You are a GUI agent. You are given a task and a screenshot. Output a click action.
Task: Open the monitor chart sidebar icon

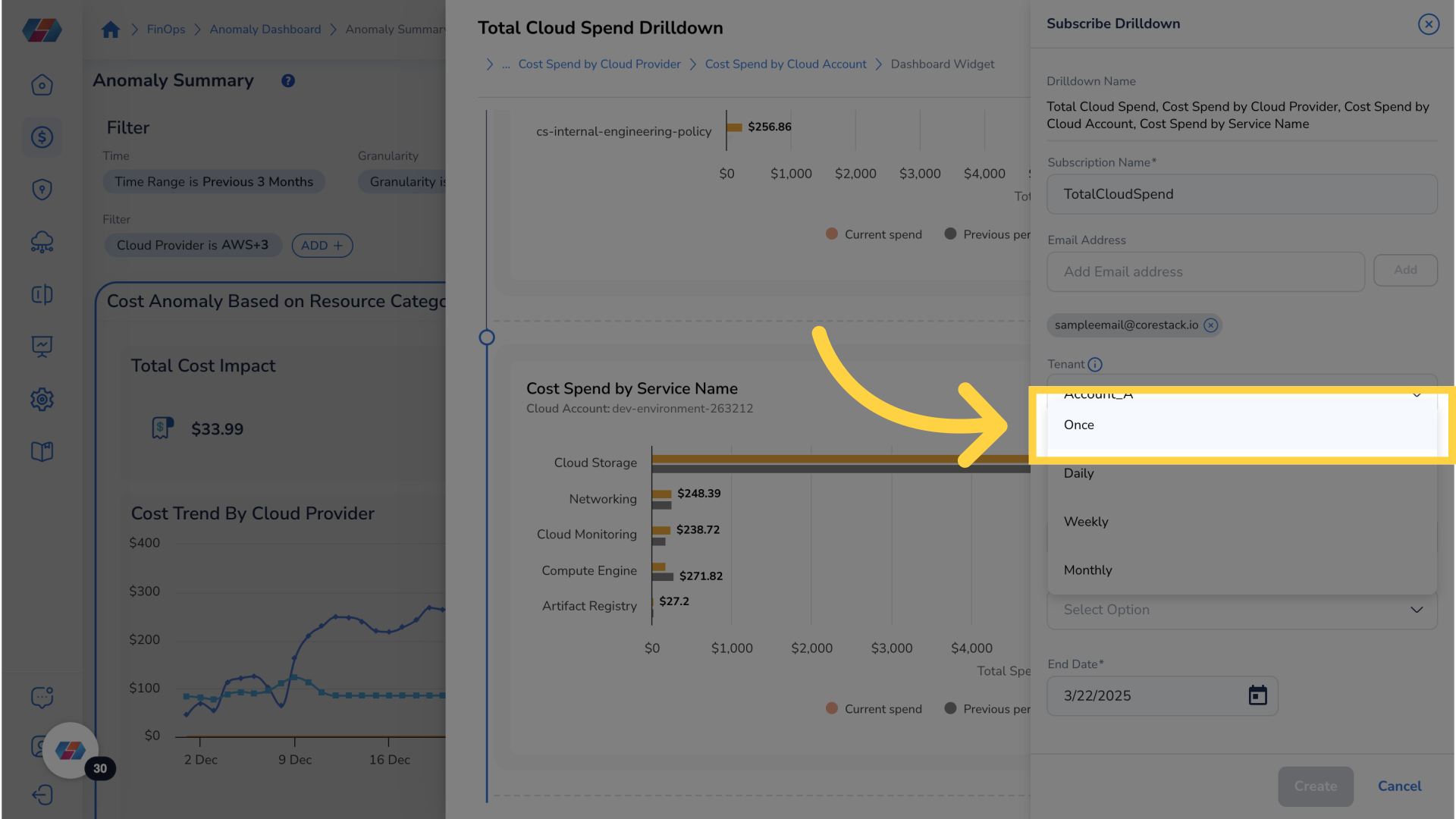(42, 347)
